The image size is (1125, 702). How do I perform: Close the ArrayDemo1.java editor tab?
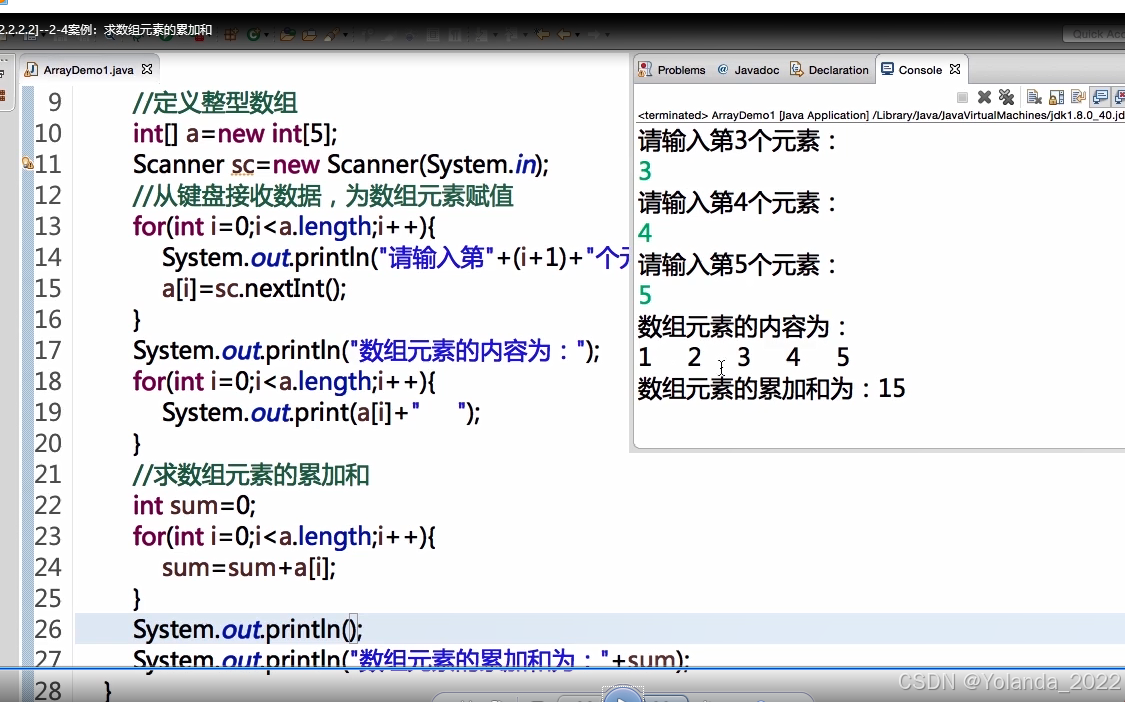tap(147, 69)
